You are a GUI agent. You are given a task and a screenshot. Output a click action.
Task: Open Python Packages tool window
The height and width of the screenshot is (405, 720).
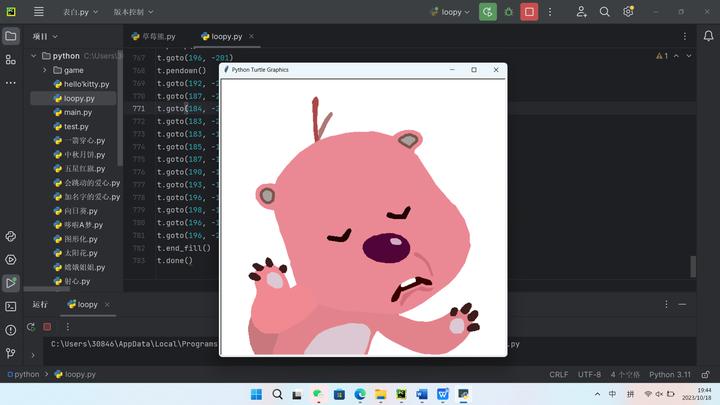pos(11,236)
